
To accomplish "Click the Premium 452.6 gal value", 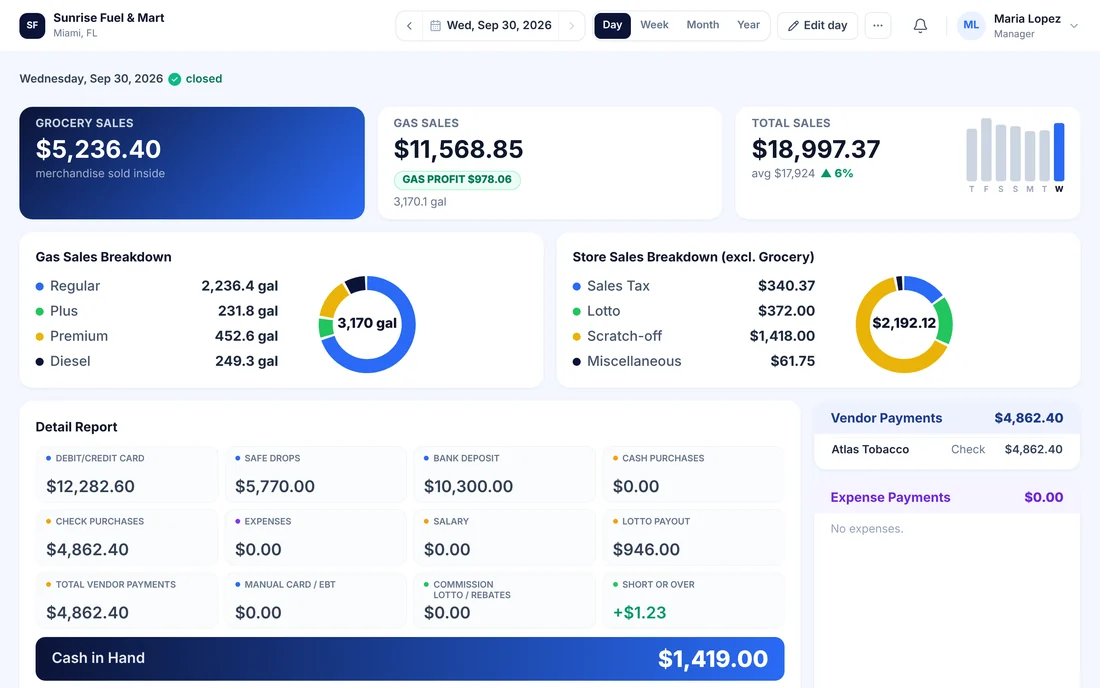I will [246, 337].
